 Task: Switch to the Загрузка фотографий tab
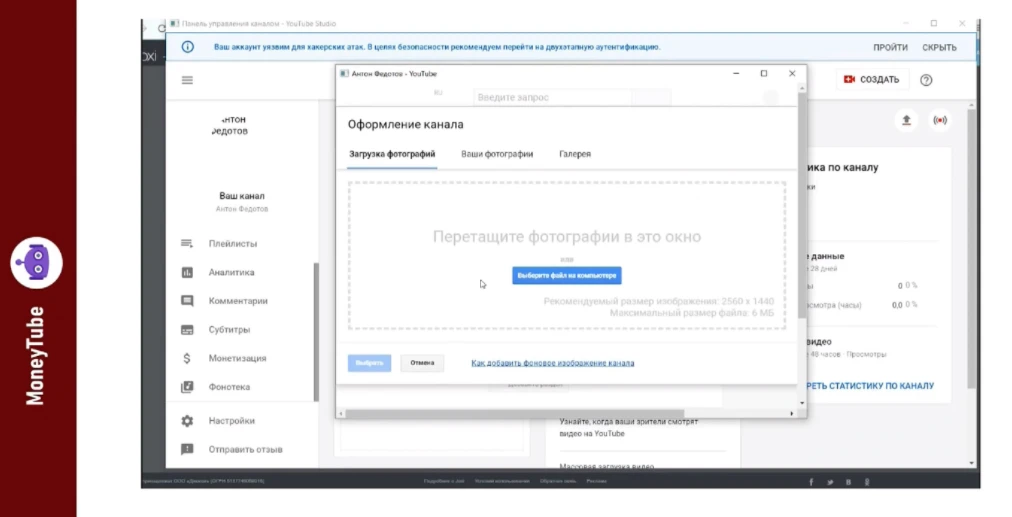[392, 154]
